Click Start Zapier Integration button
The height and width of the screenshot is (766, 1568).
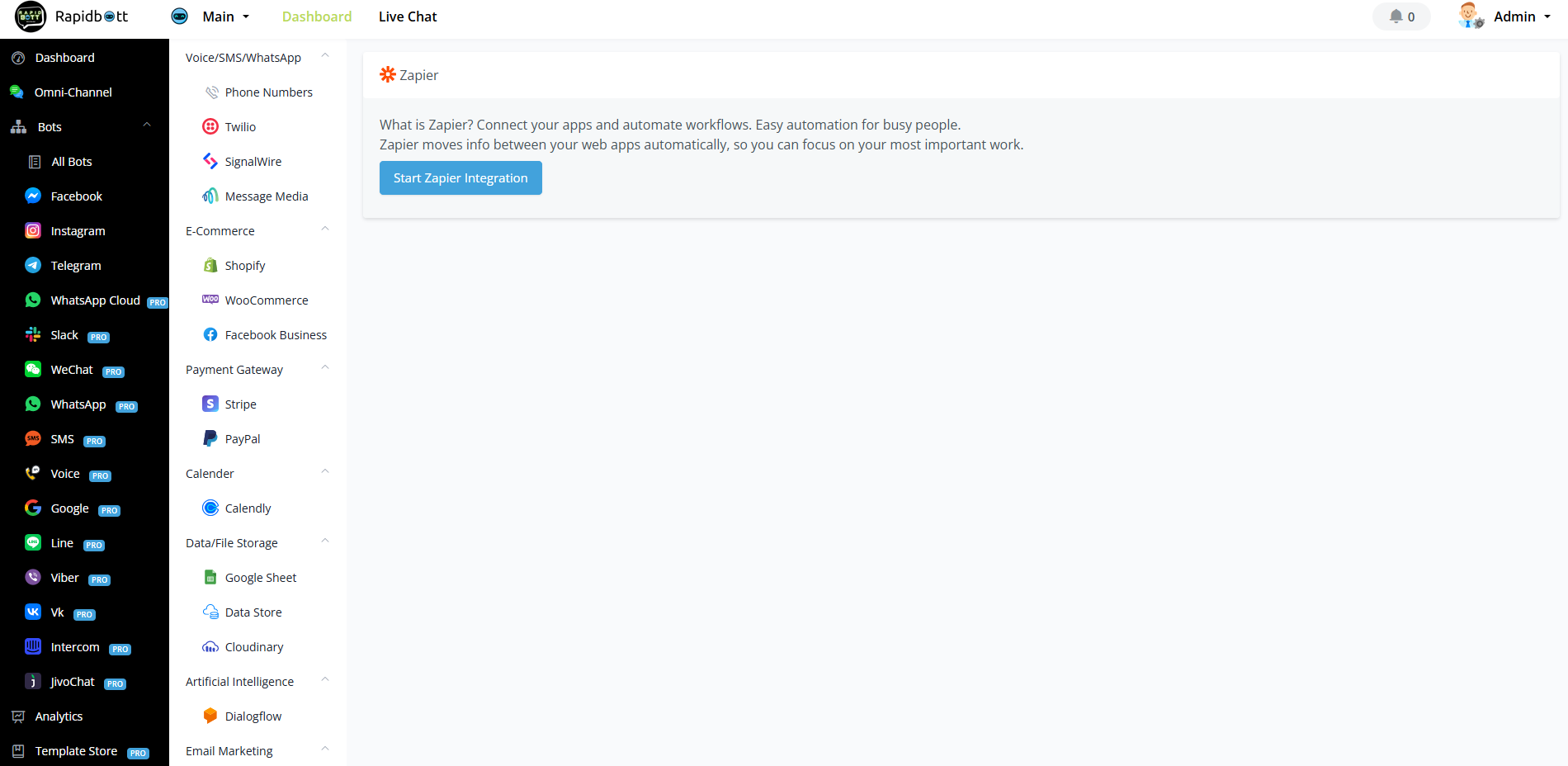click(460, 177)
